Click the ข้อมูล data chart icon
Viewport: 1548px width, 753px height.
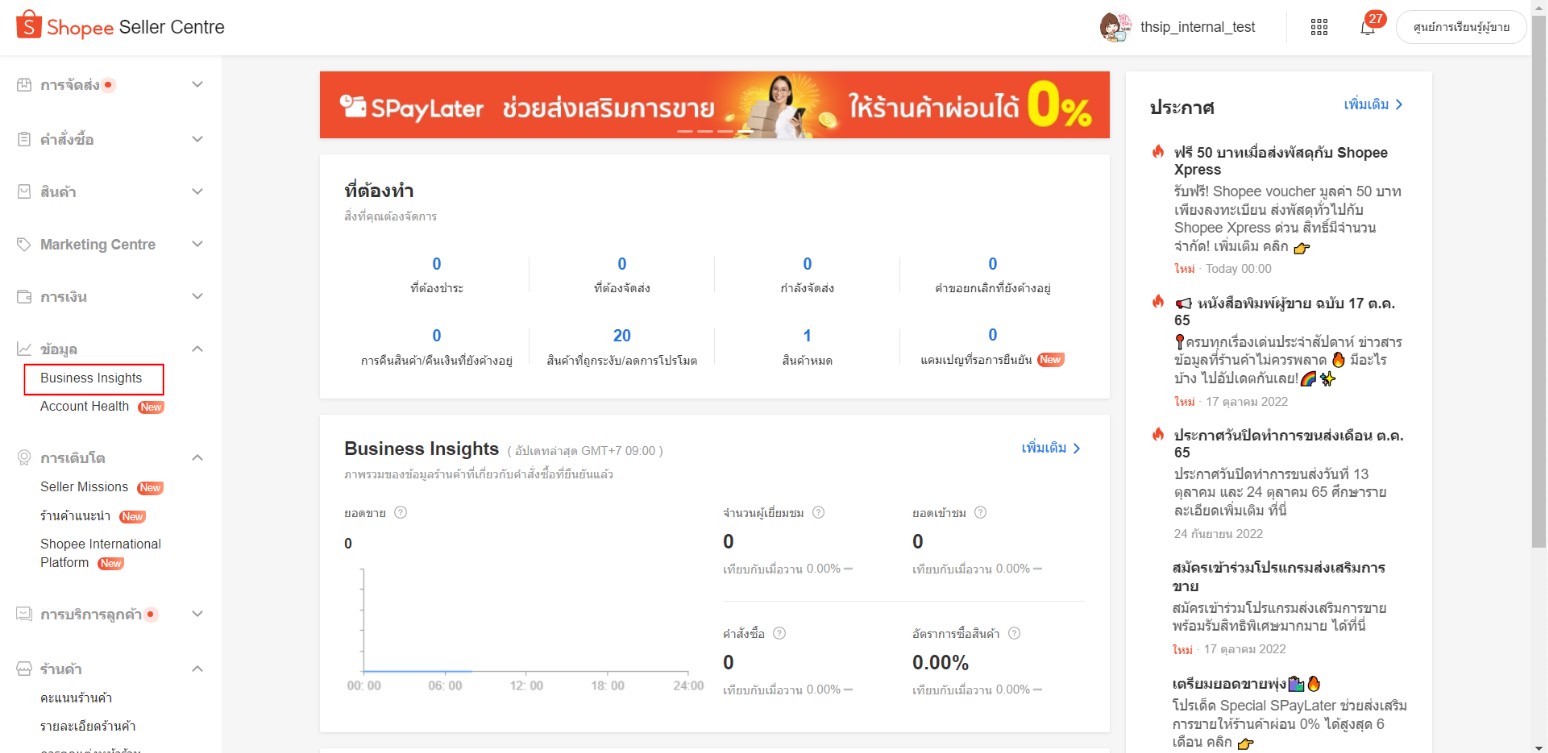coord(21,348)
